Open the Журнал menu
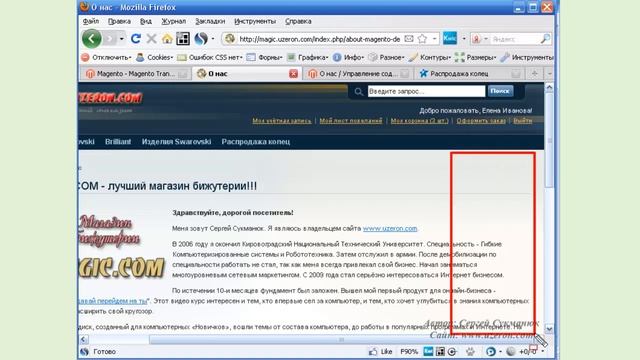The height and width of the screenshot is (360, 640). pyautogui.click(x=173, y=21)
